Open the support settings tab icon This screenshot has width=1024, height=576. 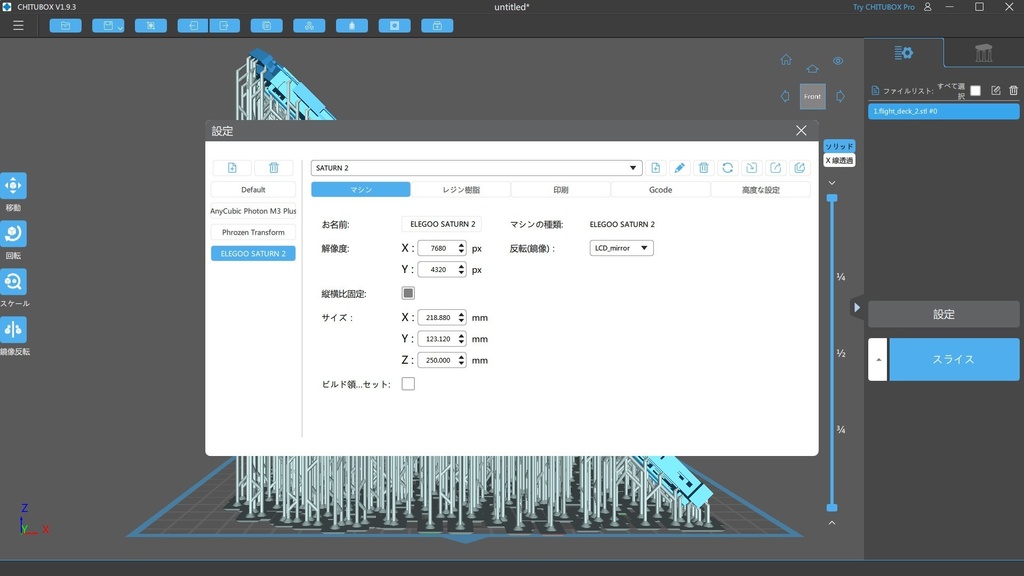984,53
